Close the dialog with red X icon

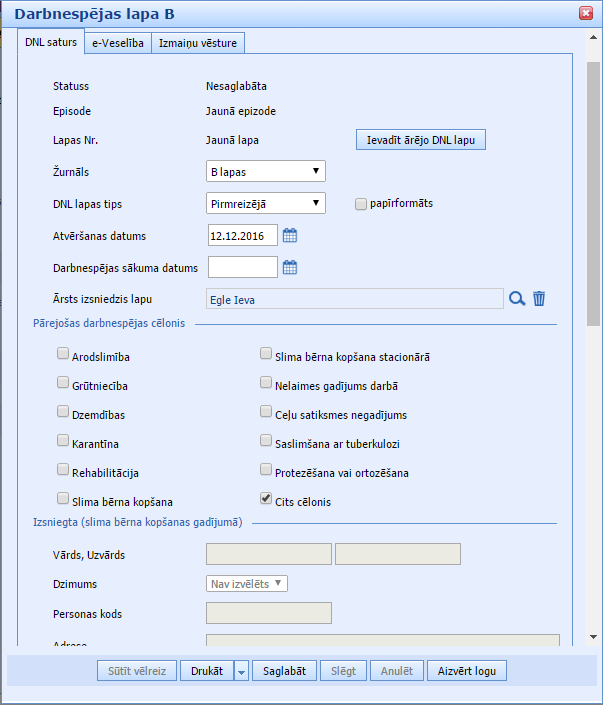click(x=585, y=13)
